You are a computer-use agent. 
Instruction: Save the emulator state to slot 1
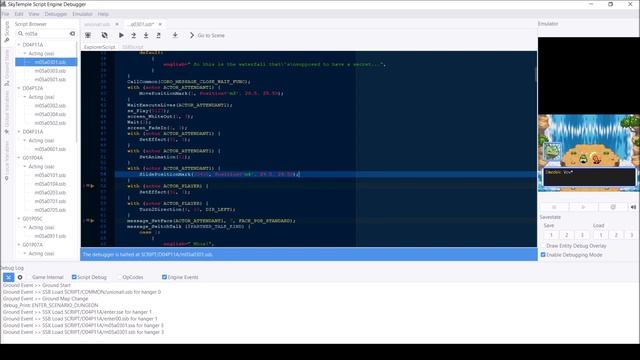click(x=551, y=235)
